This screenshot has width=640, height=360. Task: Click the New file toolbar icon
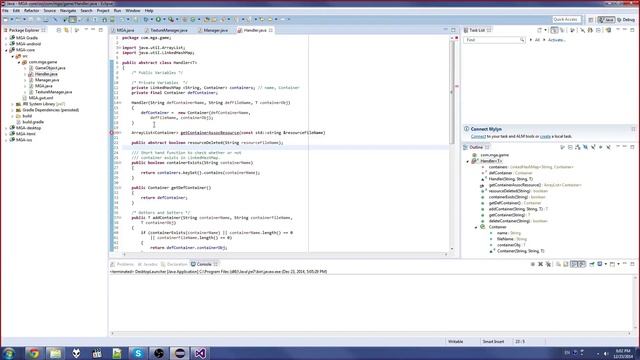click(x=6, y=19)
